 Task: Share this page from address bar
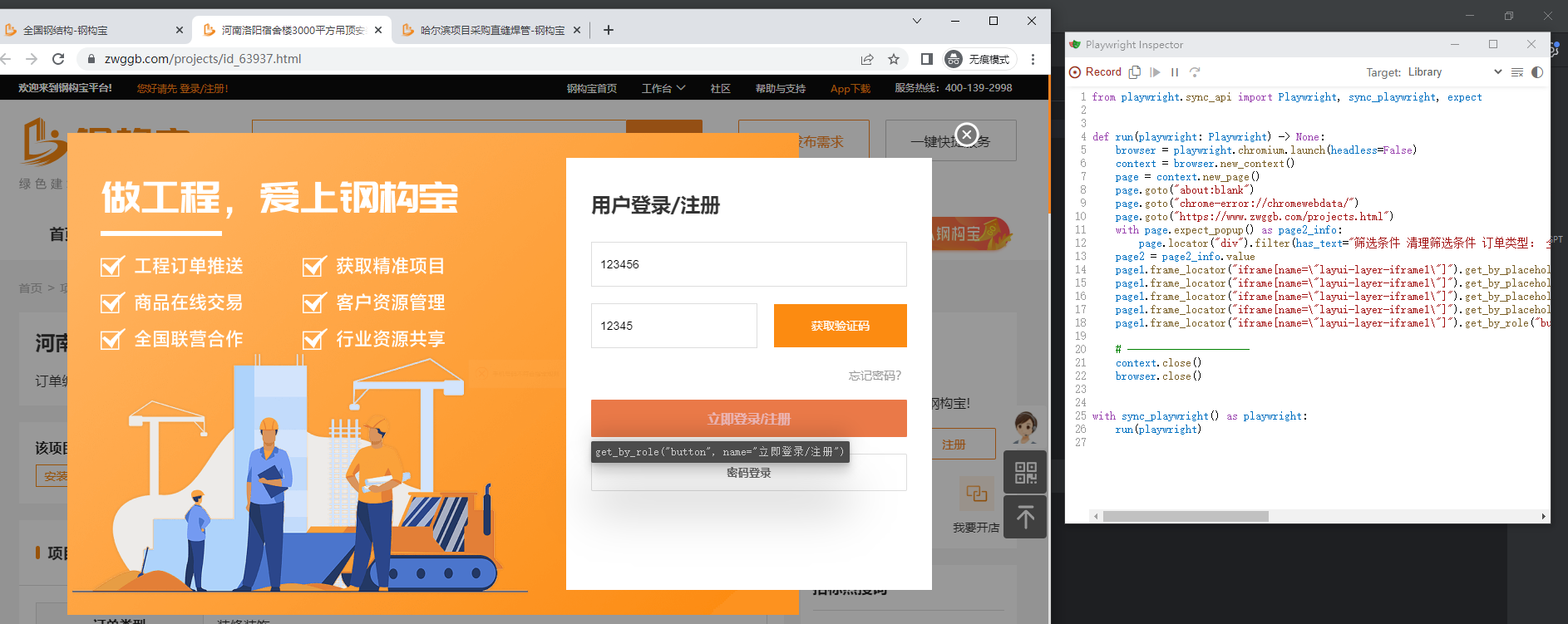point(867,59)
